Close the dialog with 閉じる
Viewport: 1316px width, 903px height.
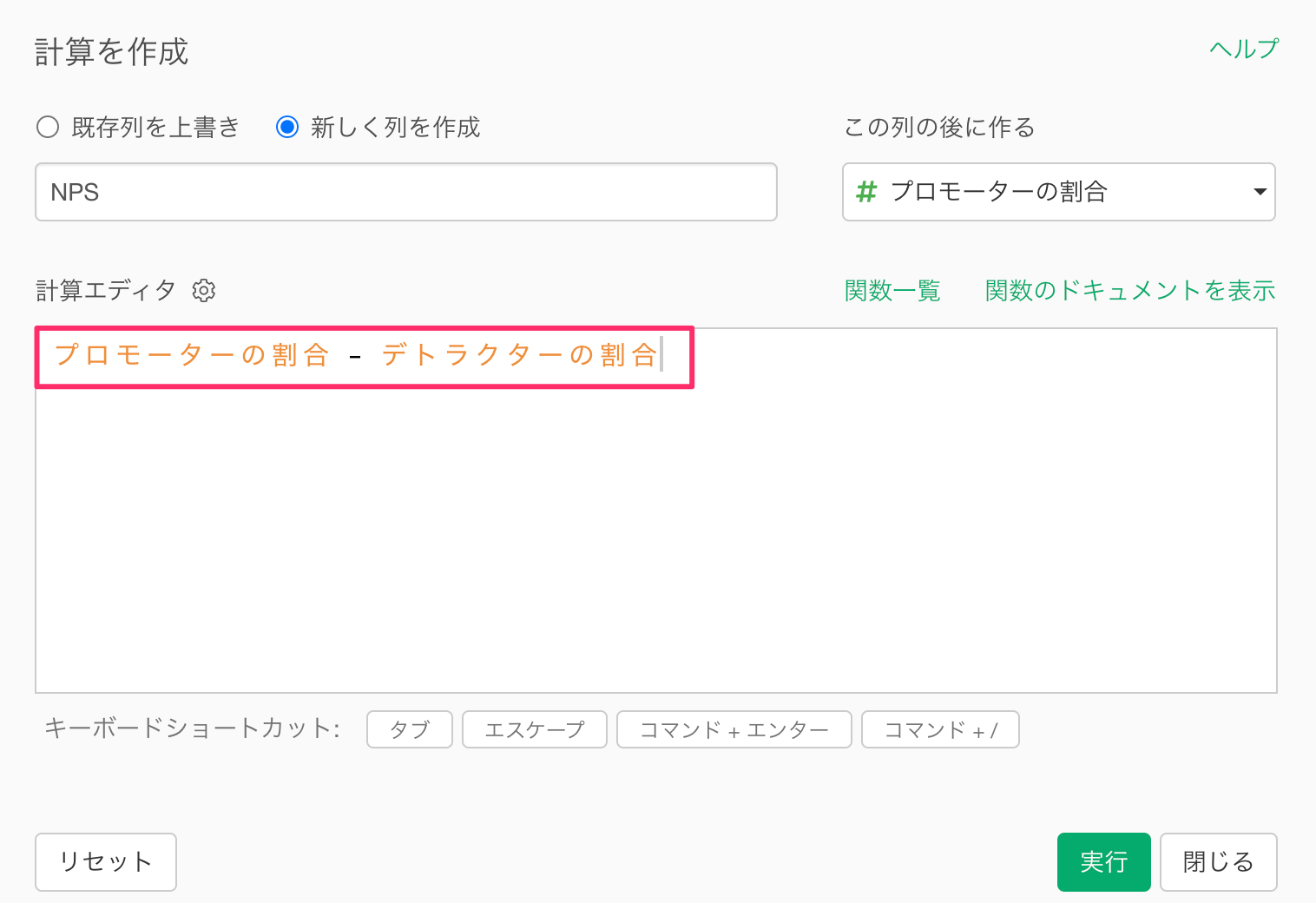[x=1219, y=862]
